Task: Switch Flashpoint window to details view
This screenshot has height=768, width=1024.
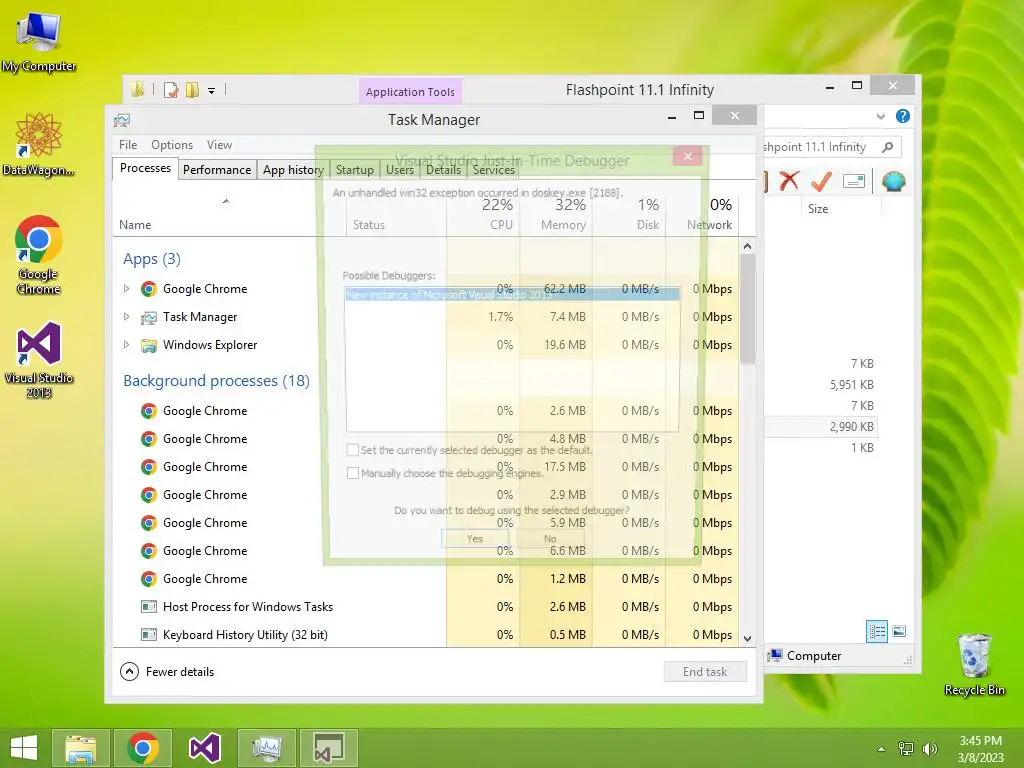Action: click(877, 631)
